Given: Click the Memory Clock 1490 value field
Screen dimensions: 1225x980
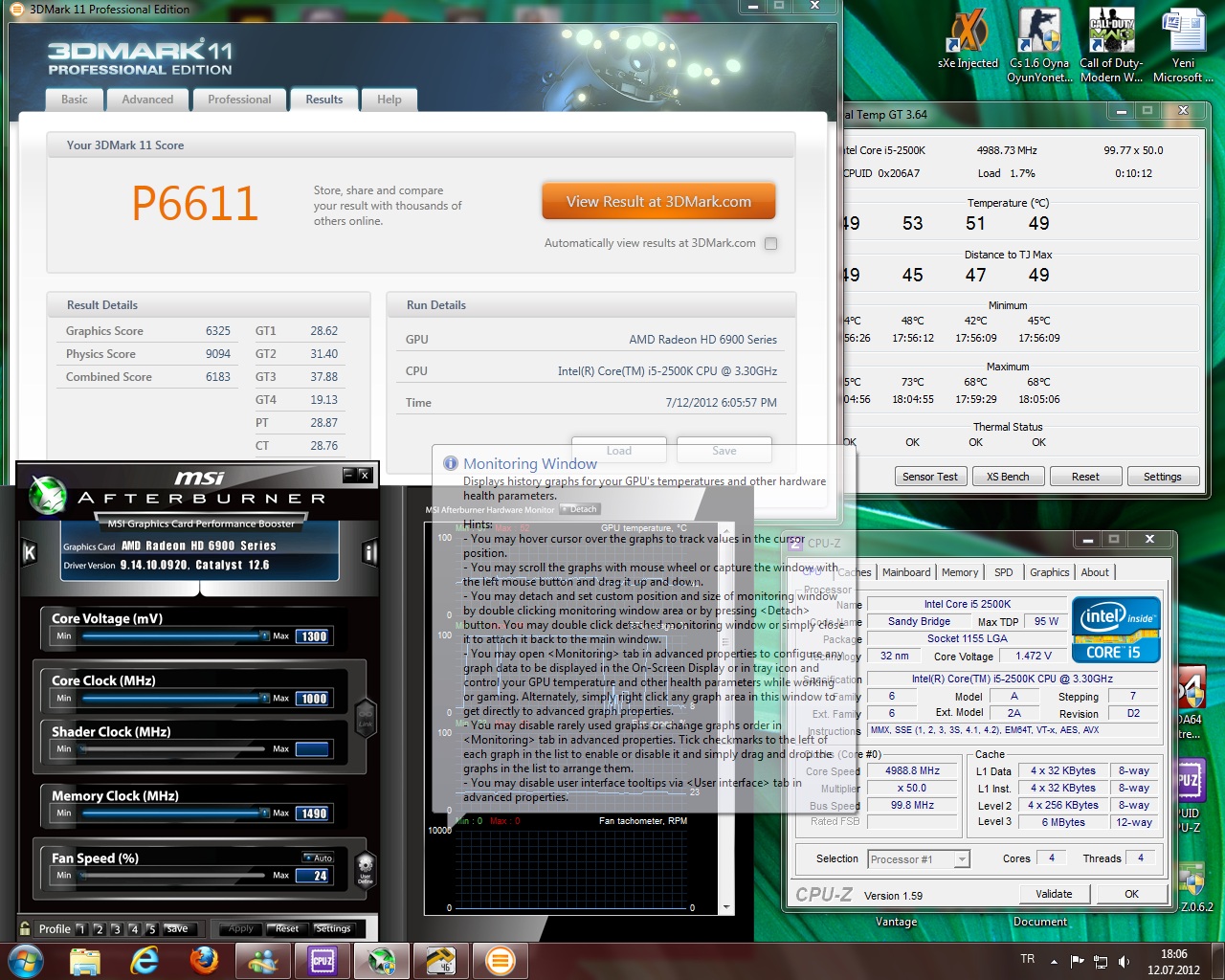Looking at the screenshot, I should pyautogui.click(x=313, y=813).
